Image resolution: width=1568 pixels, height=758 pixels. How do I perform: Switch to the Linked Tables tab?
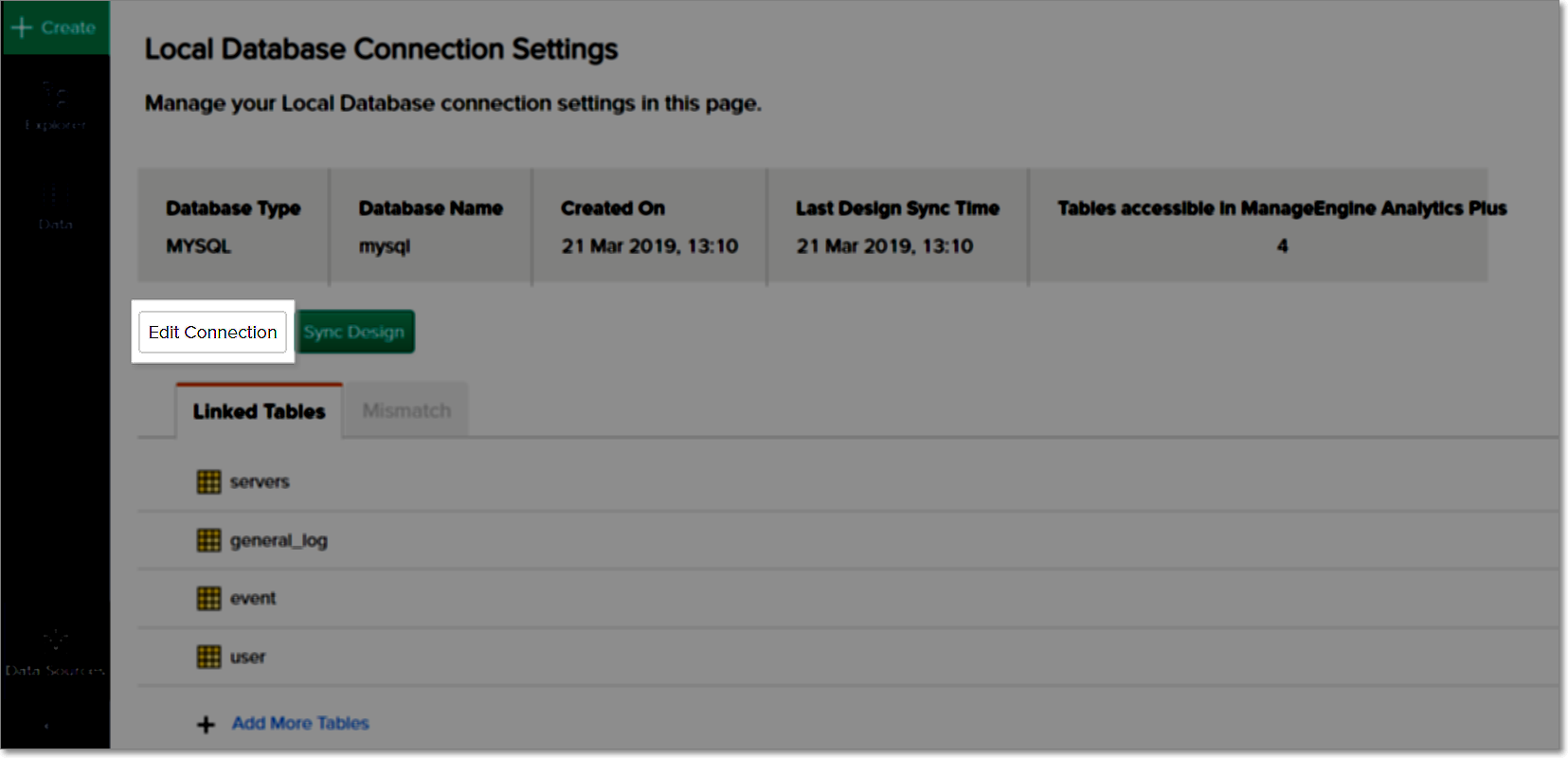(x=259, y=411)
